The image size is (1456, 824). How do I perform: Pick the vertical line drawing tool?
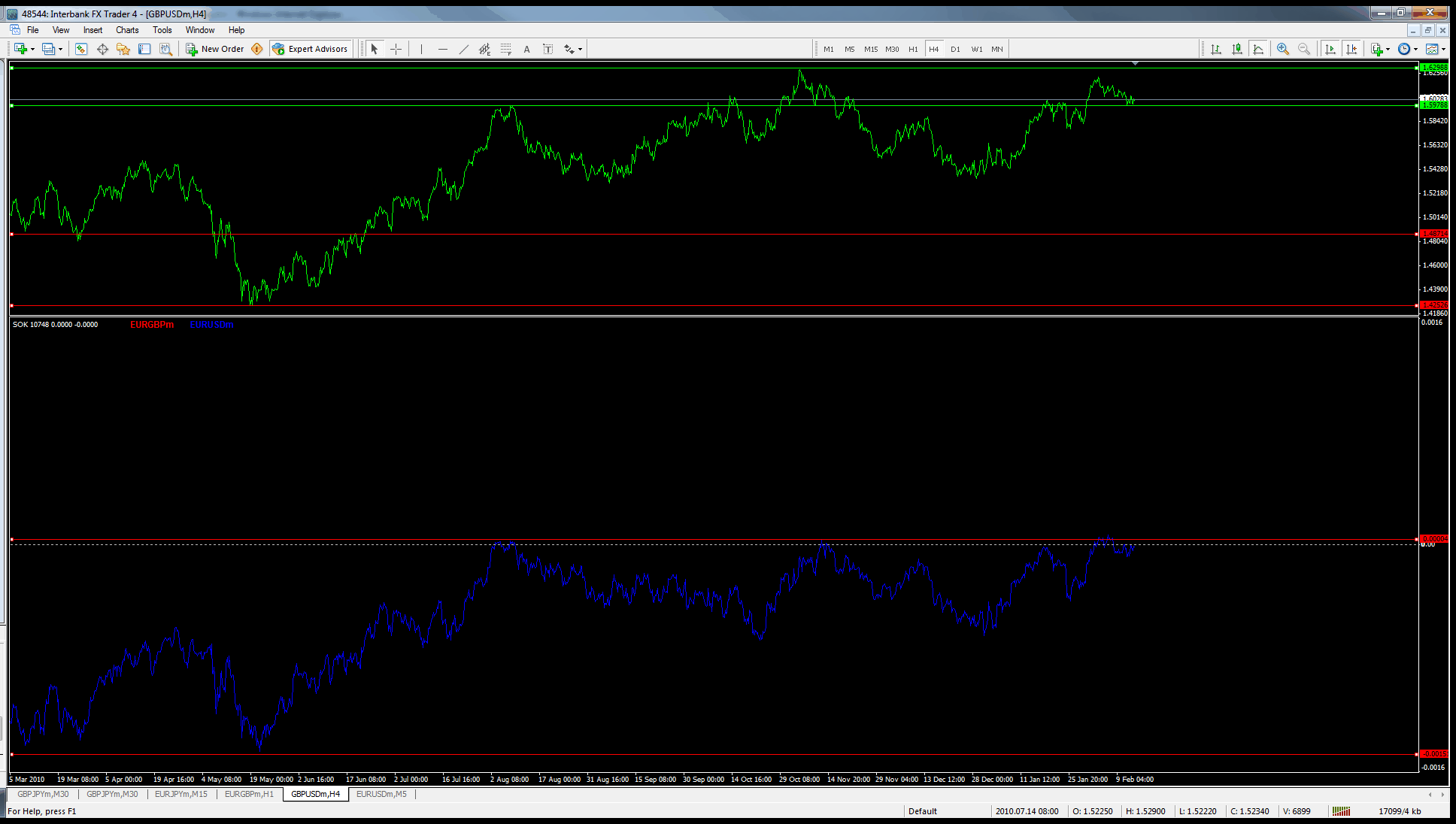point(421,49)
